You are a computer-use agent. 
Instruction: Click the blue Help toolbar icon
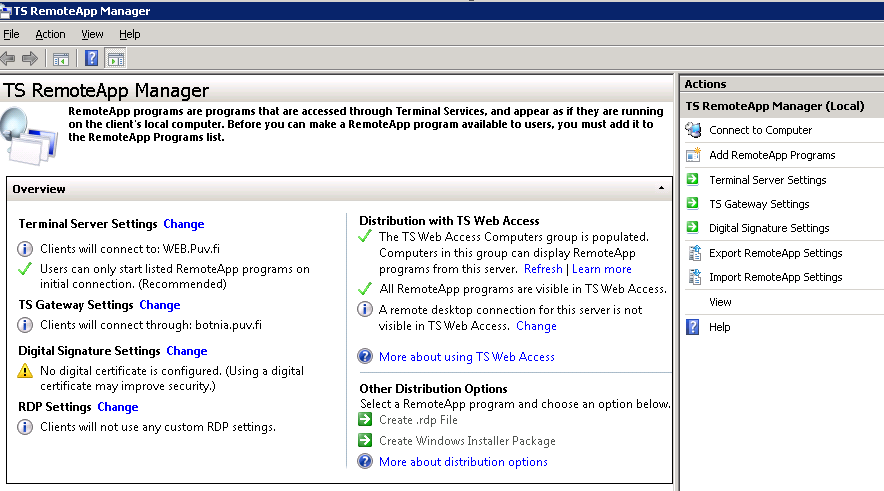coord(91,58)
